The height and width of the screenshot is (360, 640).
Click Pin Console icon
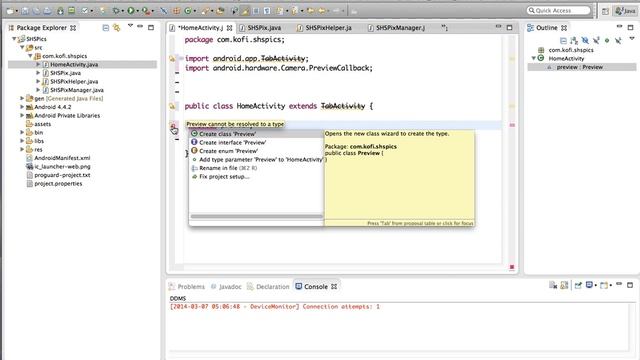coord(578,285)
